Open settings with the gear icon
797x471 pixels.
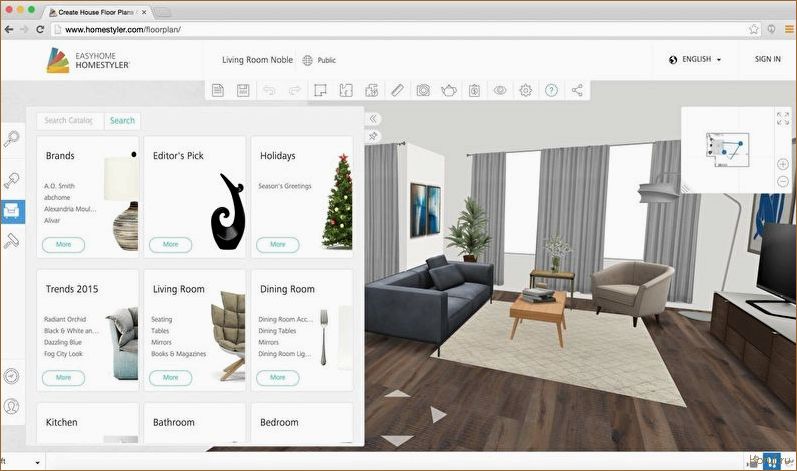526,90
